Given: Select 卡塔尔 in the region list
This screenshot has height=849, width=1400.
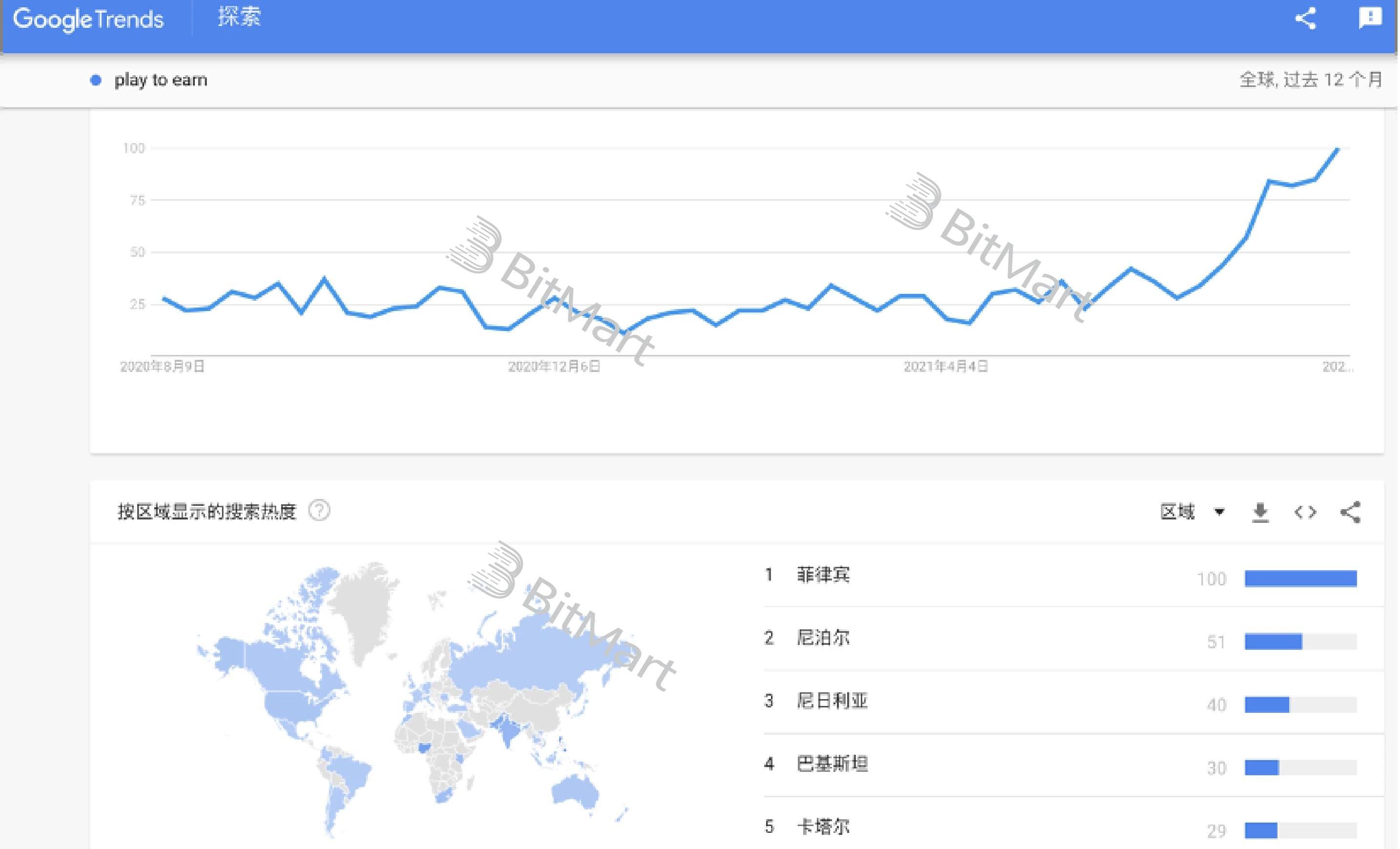Looking at the screenshot, I should tap(823, 827).
